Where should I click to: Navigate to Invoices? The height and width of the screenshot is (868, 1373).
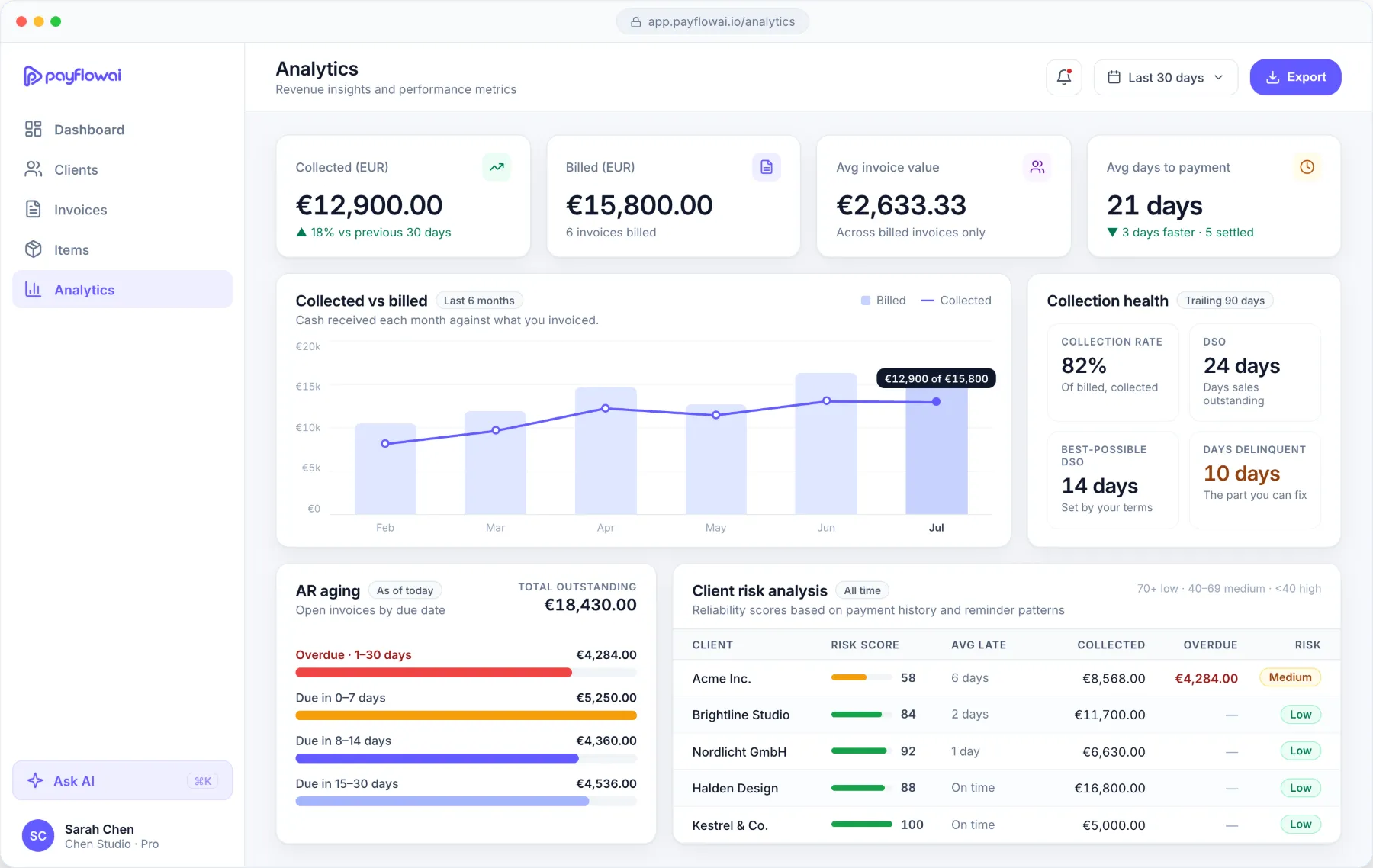tap(123, 210)
